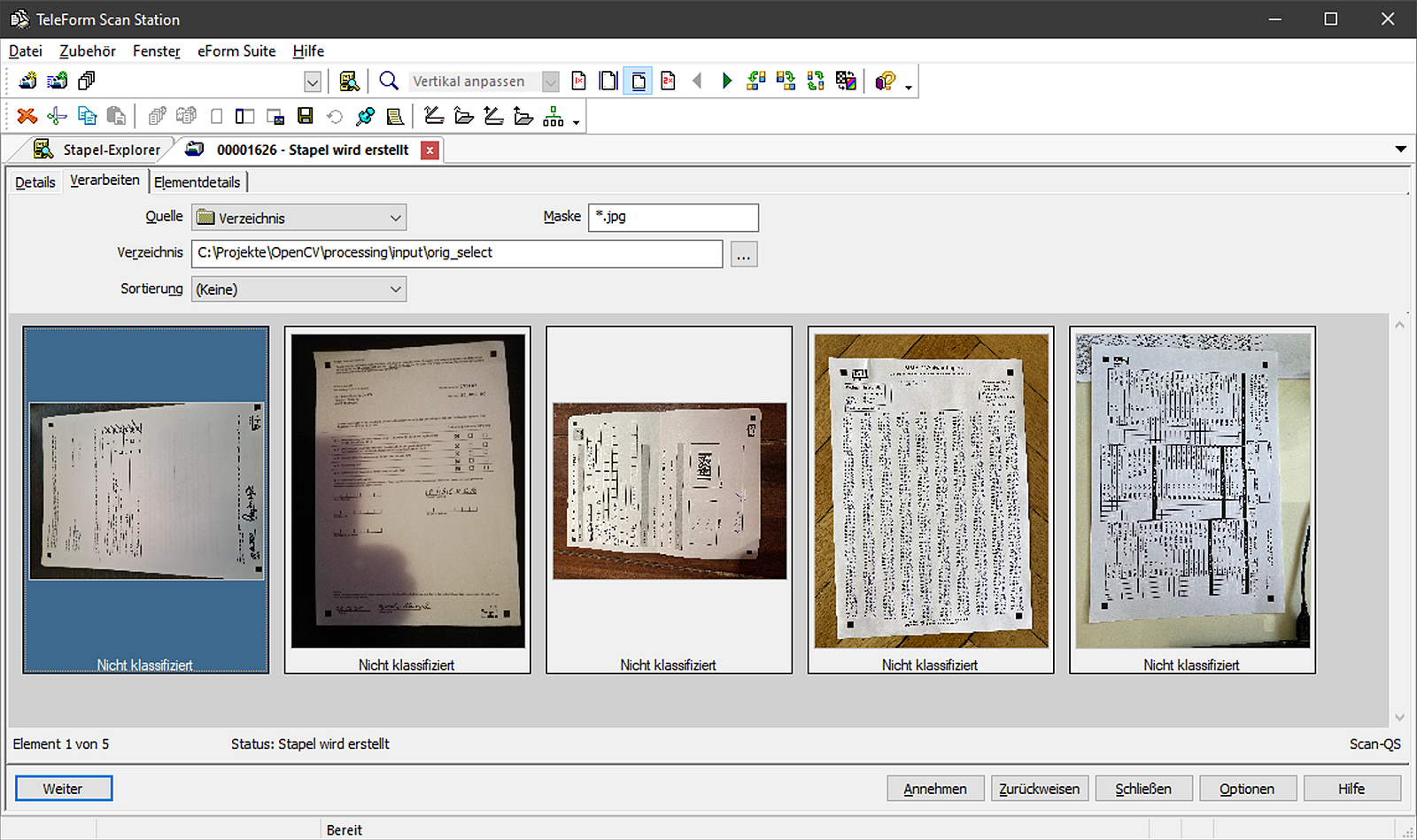Open the Sortierung dropdown showing (Keine)
The image size is (1417, 840).
coord(298,289)
